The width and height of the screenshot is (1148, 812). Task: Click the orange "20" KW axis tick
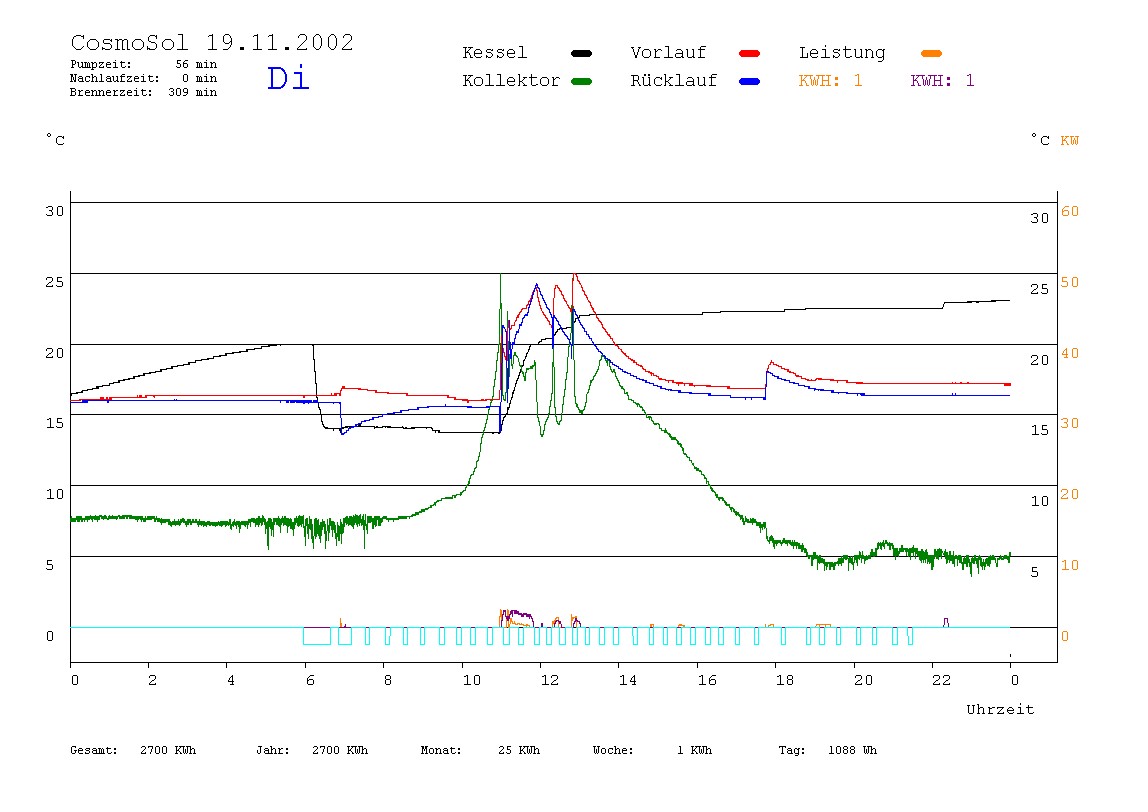[1070, 495]
